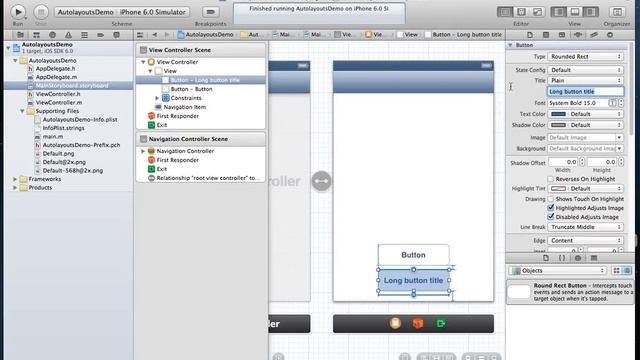Show the Breakpoint navigator
The image size is (640, 360).
point(100,35)
